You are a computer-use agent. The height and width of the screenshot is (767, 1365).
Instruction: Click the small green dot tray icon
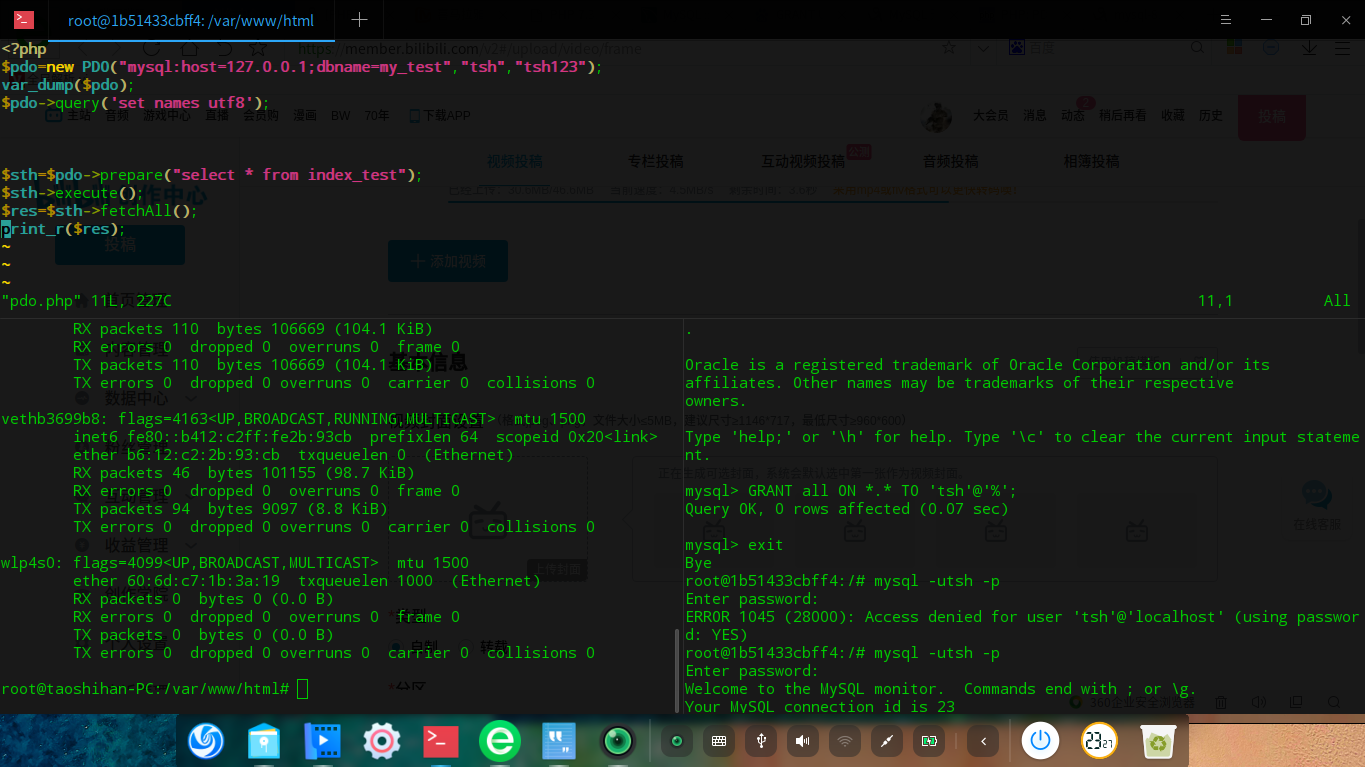(677, 741)
